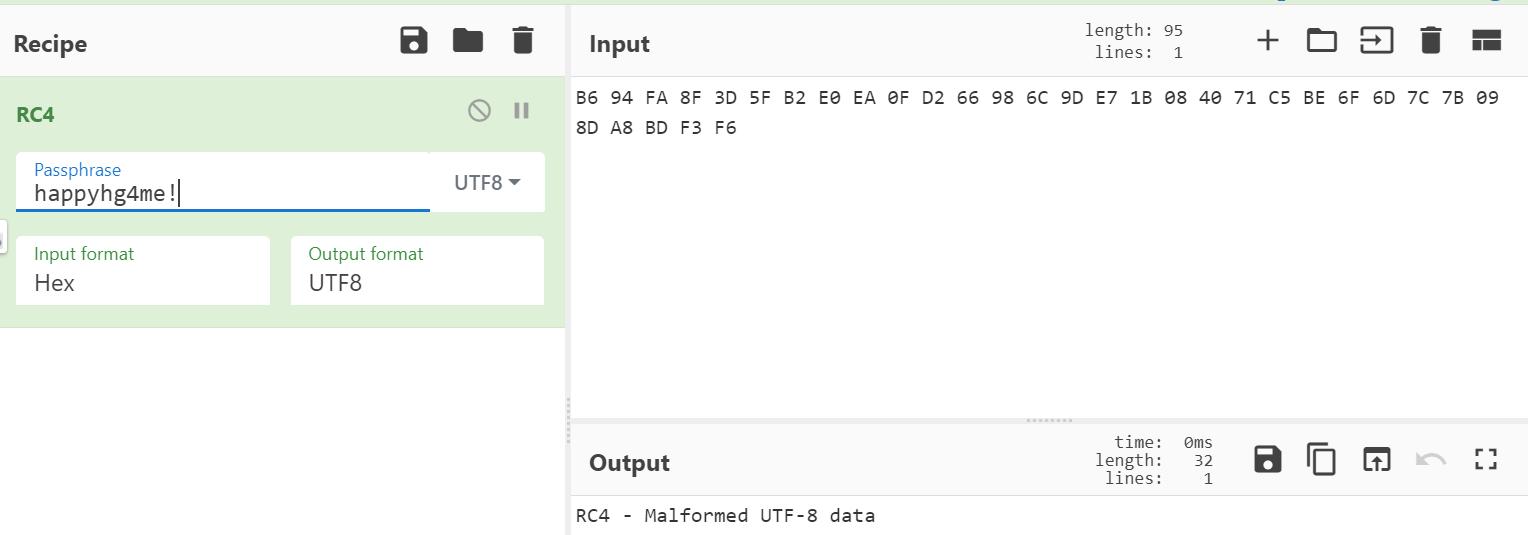Save output to file

pyautogui.click(x=1267, y=459)
